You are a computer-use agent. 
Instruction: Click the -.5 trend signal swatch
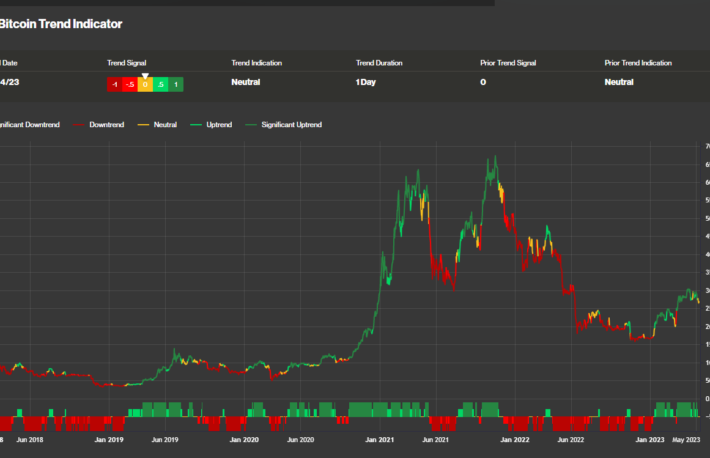[130, 84]
